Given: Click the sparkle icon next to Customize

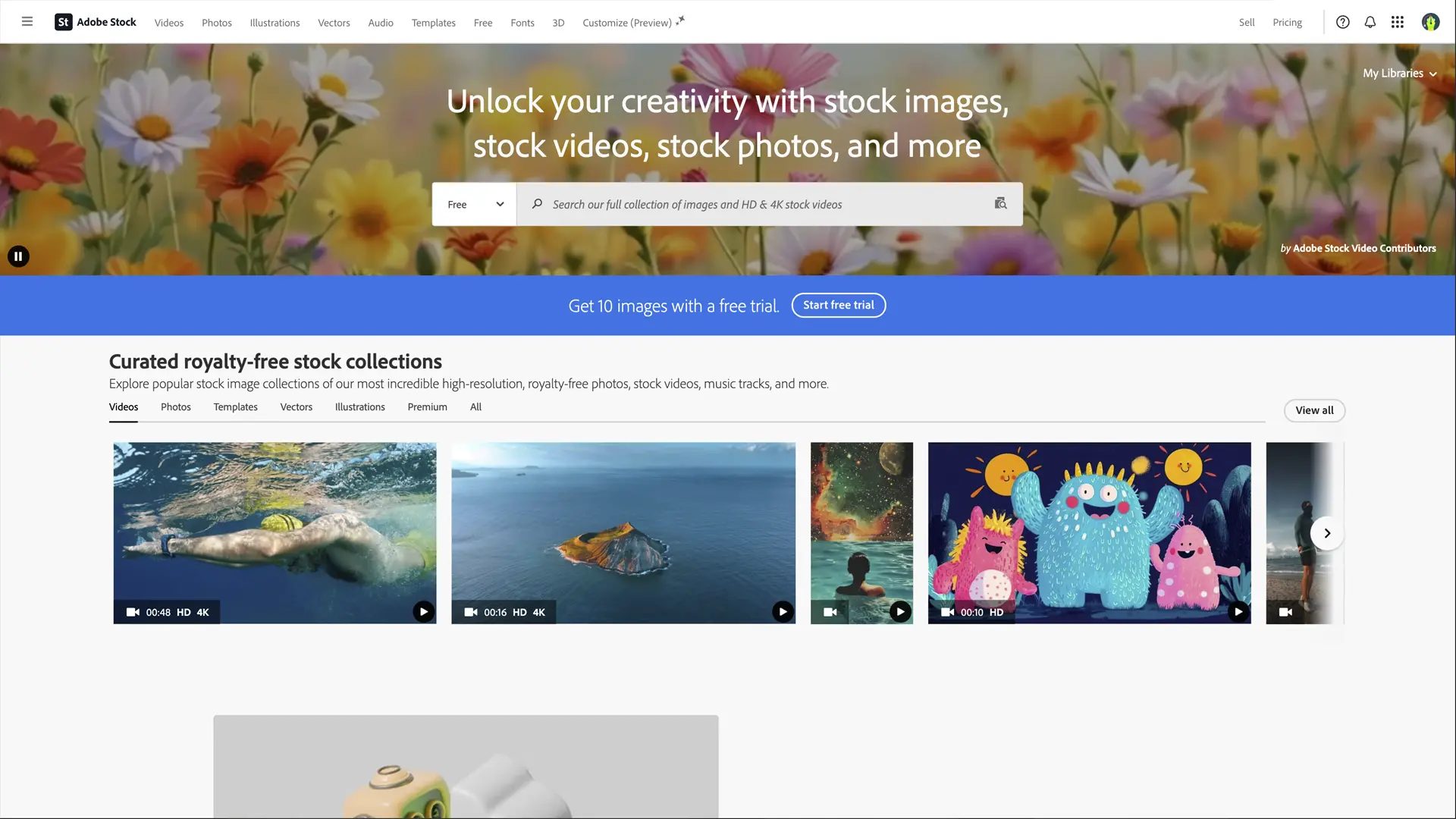Looking at the screenshot, I should (680, 20).
